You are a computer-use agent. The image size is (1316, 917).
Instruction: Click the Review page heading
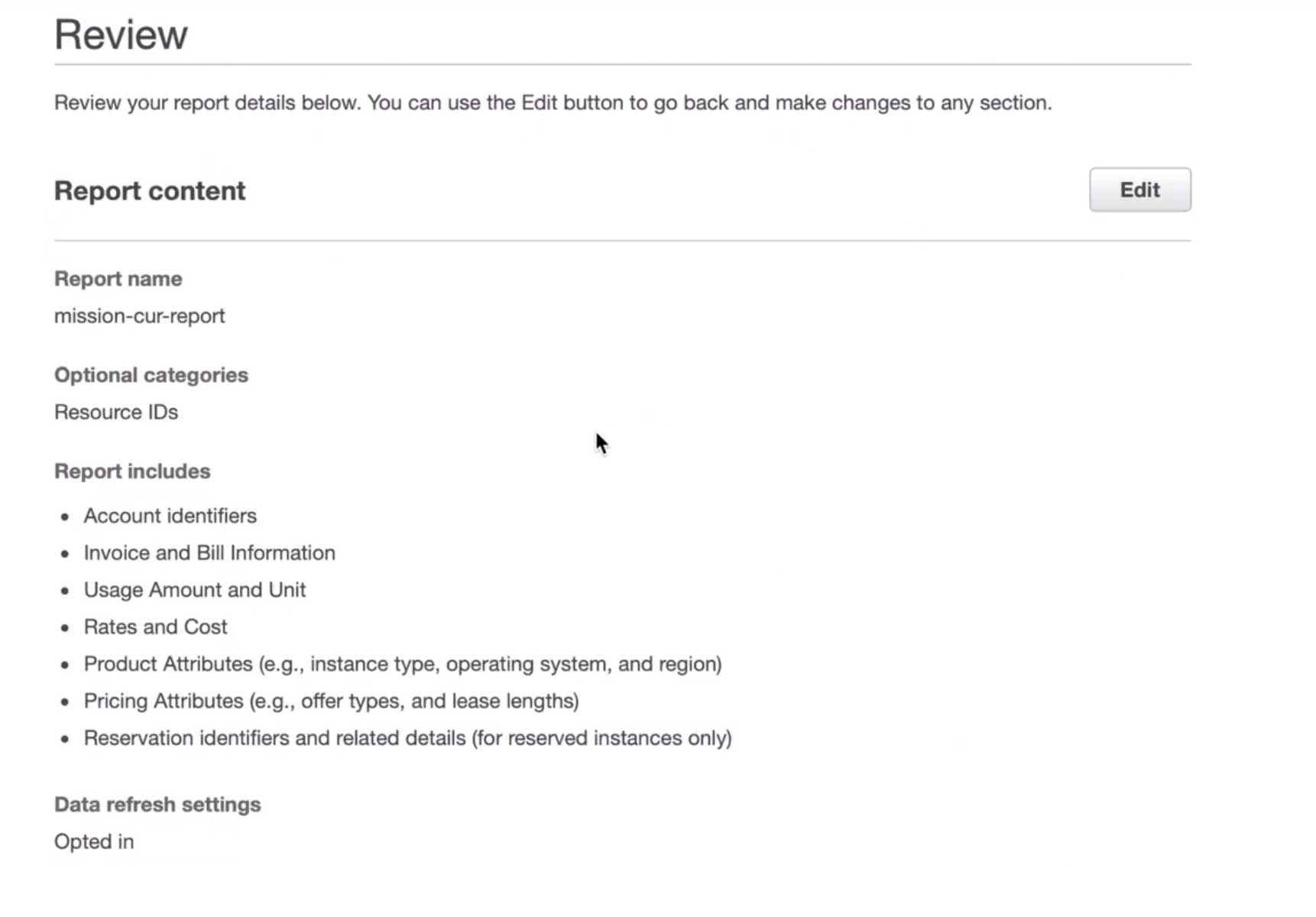pos(121,35)
